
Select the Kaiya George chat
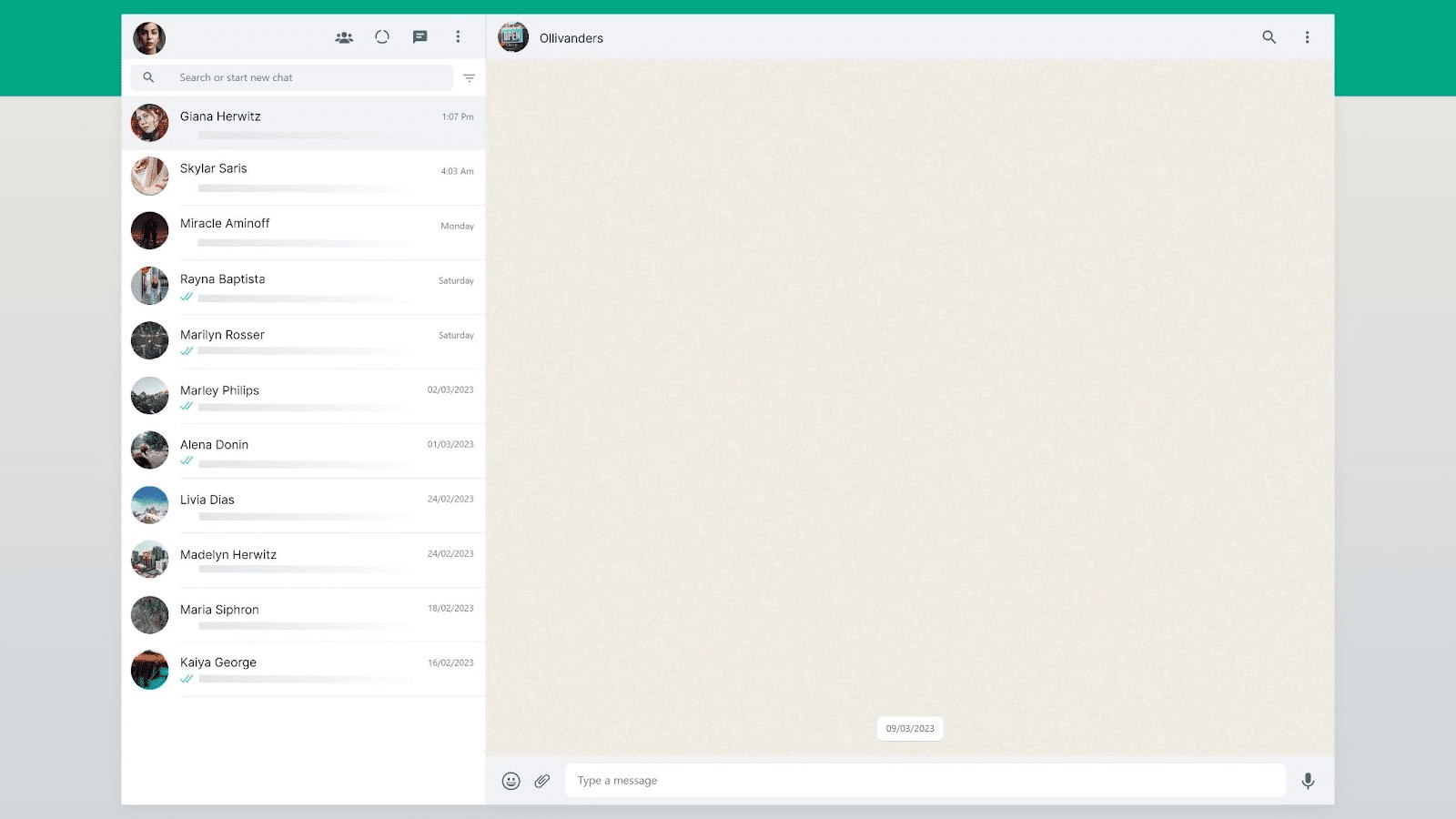[x=300, y=669]
